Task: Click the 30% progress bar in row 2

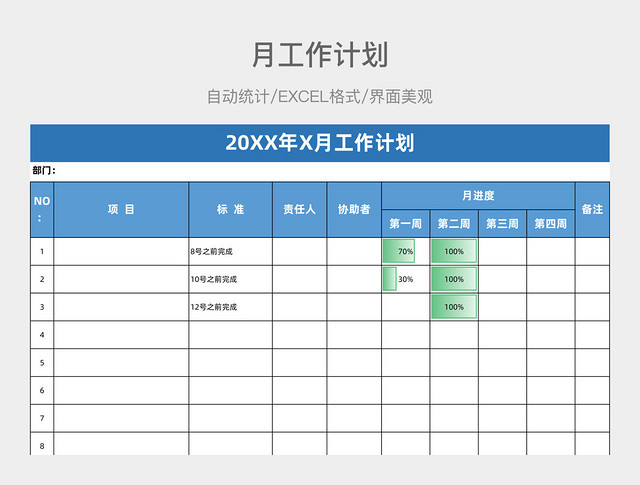Action: [x=390, y=279]
